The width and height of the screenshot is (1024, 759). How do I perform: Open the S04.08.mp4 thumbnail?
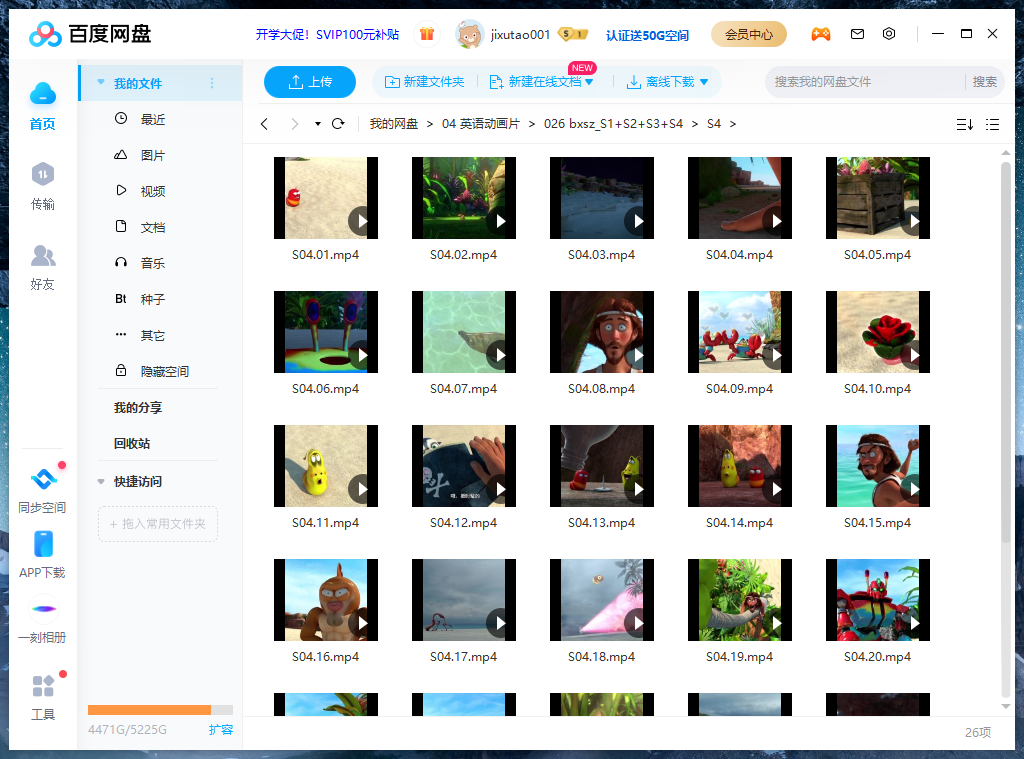[x=601, y=332]
